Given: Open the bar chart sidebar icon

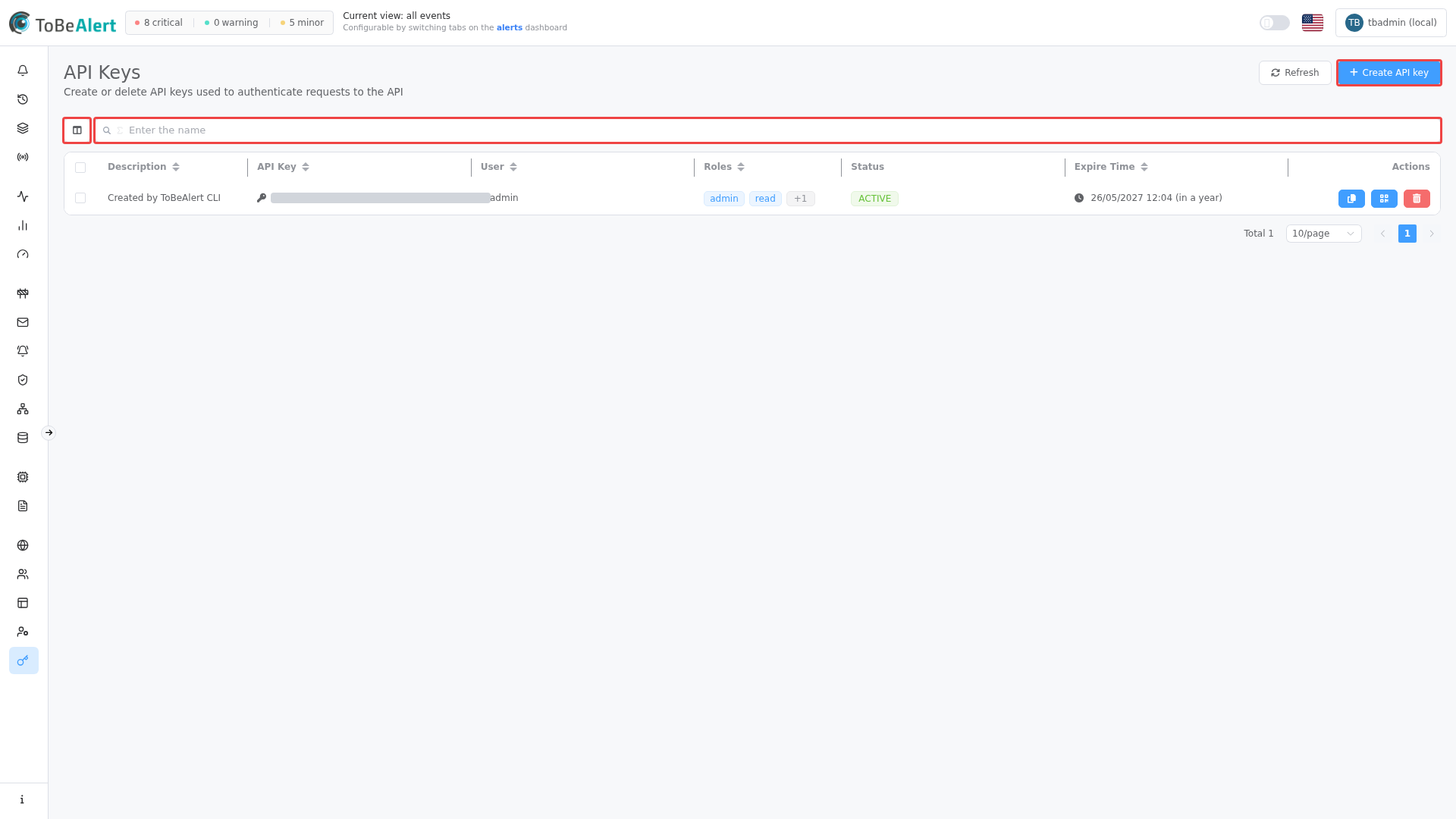Looking at the screenshot, I should [x=23, y=225].
